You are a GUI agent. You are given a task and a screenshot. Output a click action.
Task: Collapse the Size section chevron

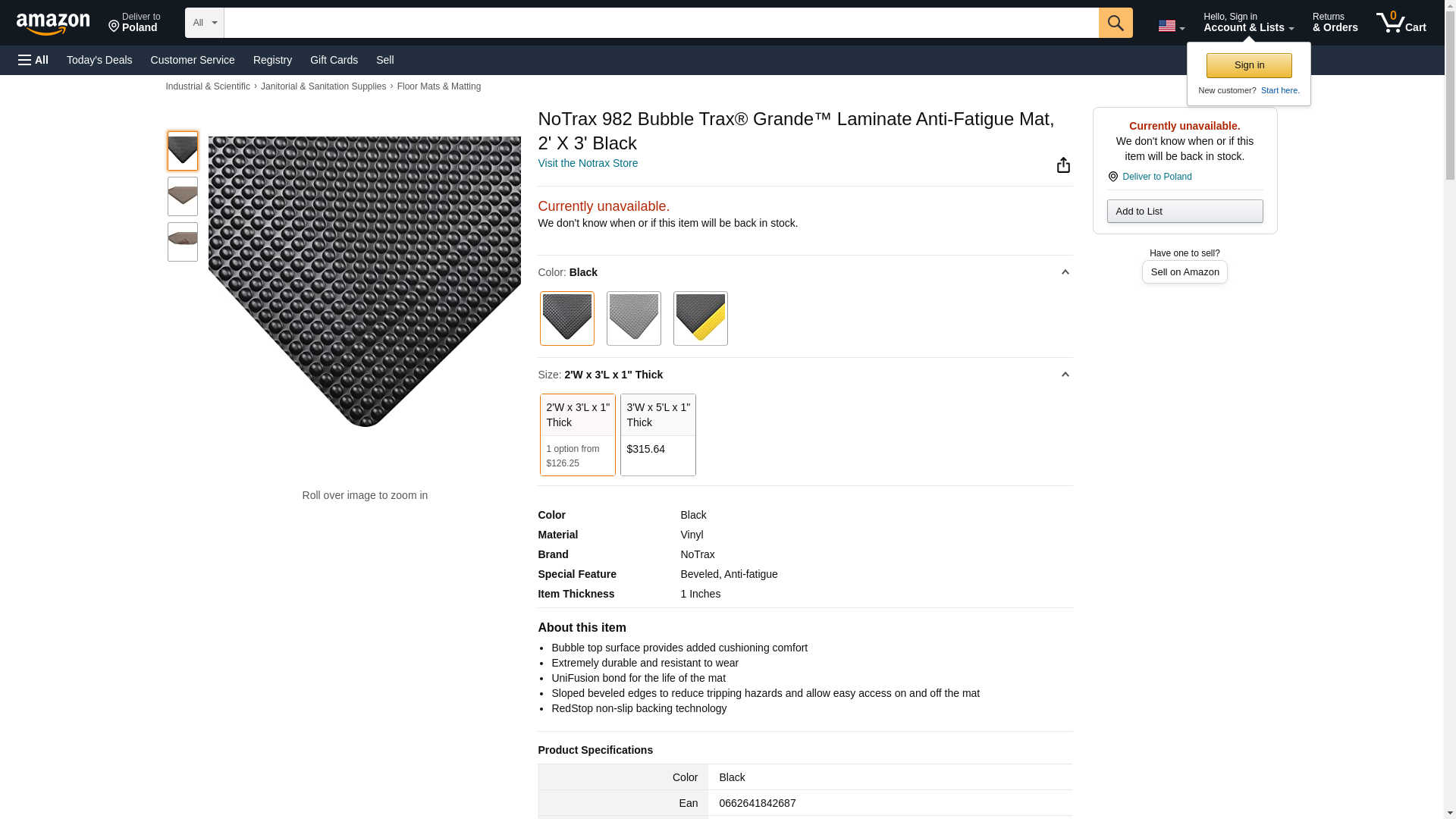click(x=1065, y=375)
